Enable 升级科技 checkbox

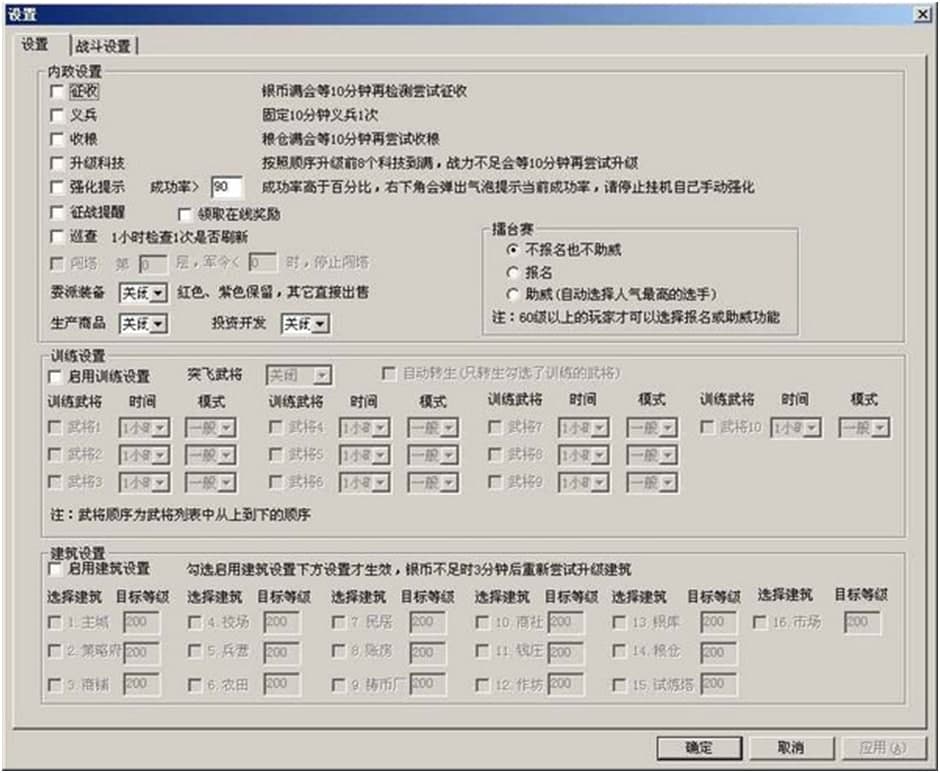[x=57, y=163]
